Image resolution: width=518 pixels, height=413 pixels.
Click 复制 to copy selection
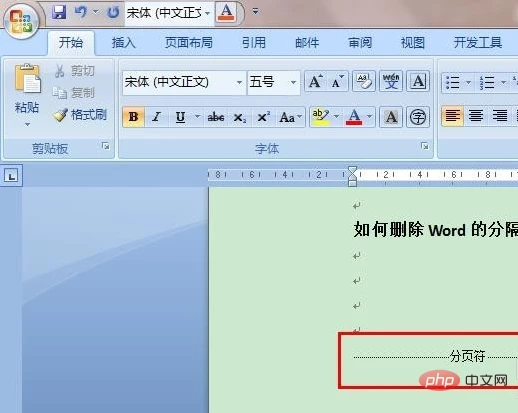click(x=74, y=93)
